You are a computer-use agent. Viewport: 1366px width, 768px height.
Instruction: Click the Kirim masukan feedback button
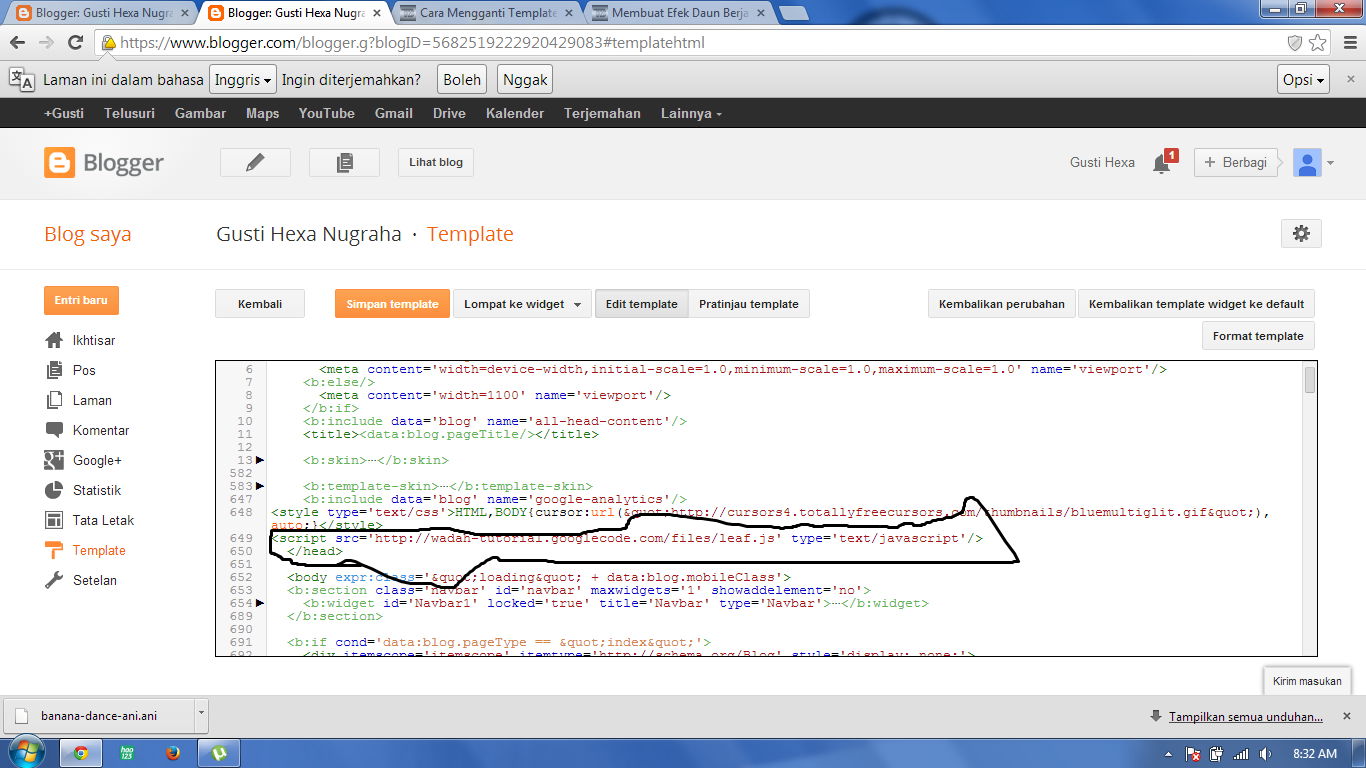point(1307,681)
